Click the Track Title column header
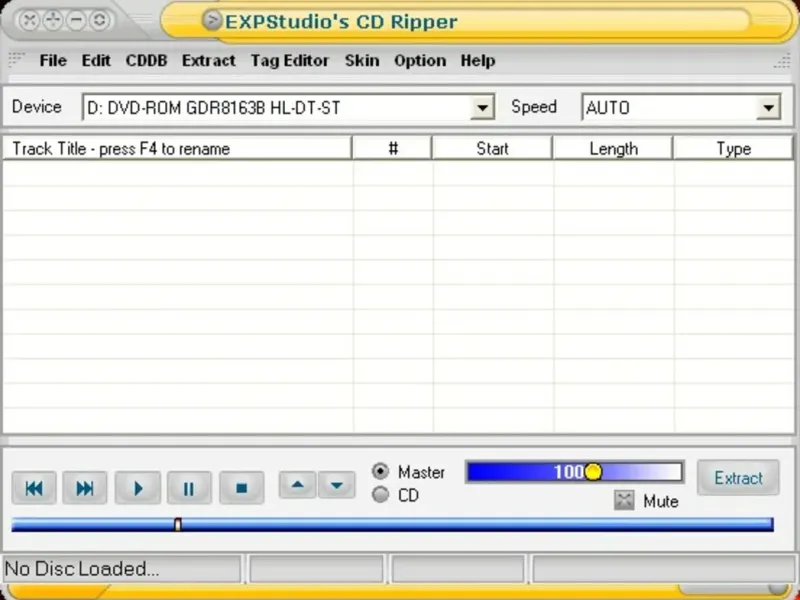This screenshot has width=800, height=600. (177, 148)
